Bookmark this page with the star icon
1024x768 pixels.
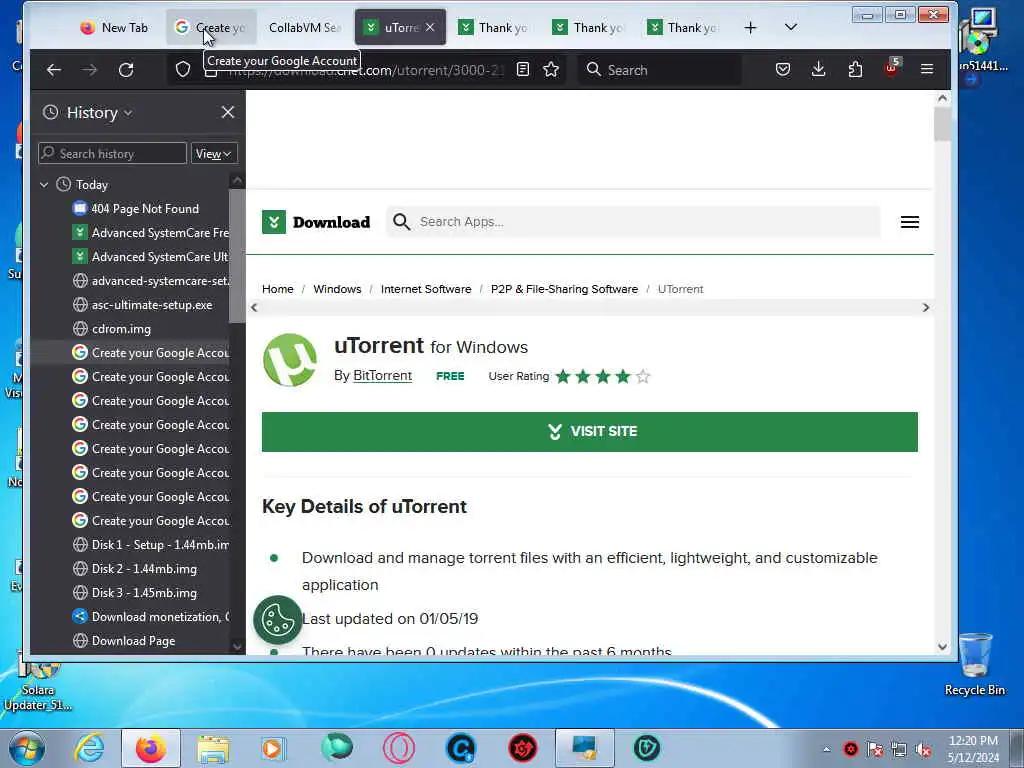tap(551, 69)
